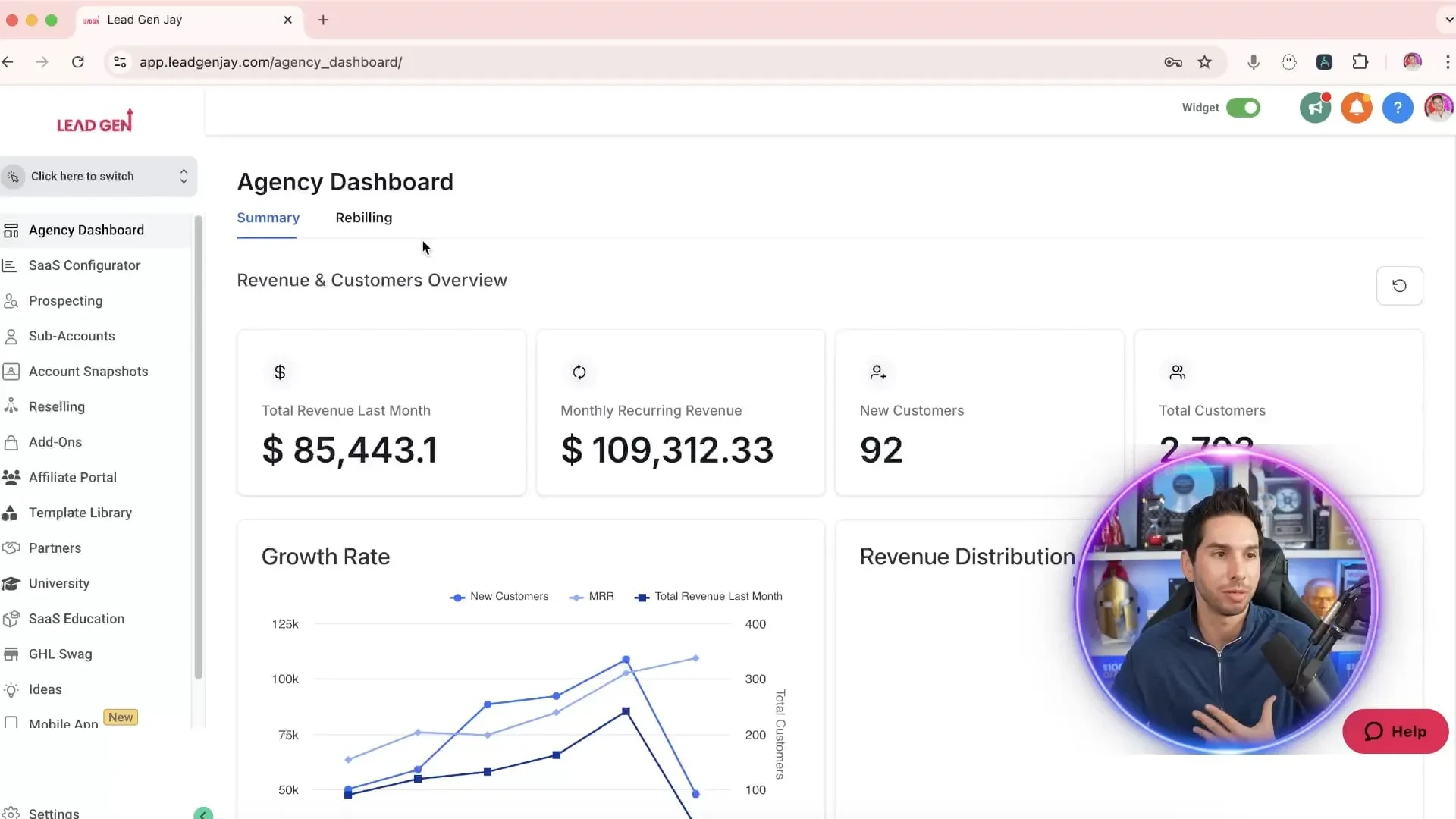Click the Chrome profile avatar in toolbar
This screenshot has width=1456, height=819.
tap(1412, 62)
